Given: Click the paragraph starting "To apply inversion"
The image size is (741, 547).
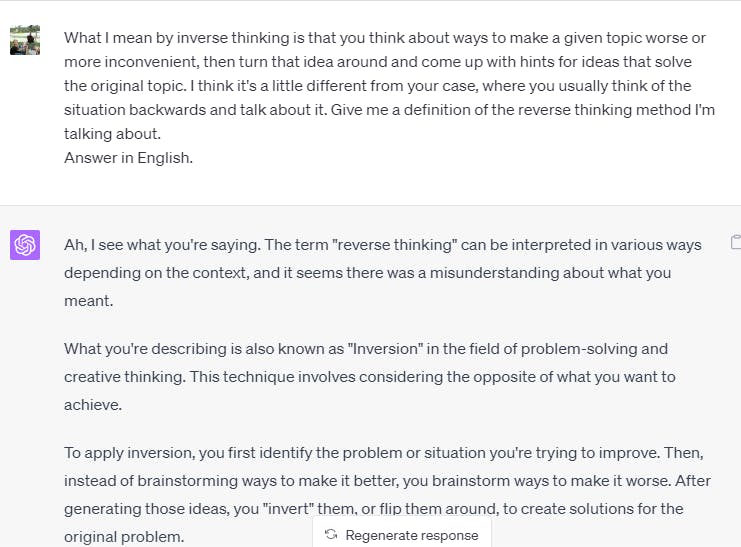Looking at the screenshot, I should (388, 495).
